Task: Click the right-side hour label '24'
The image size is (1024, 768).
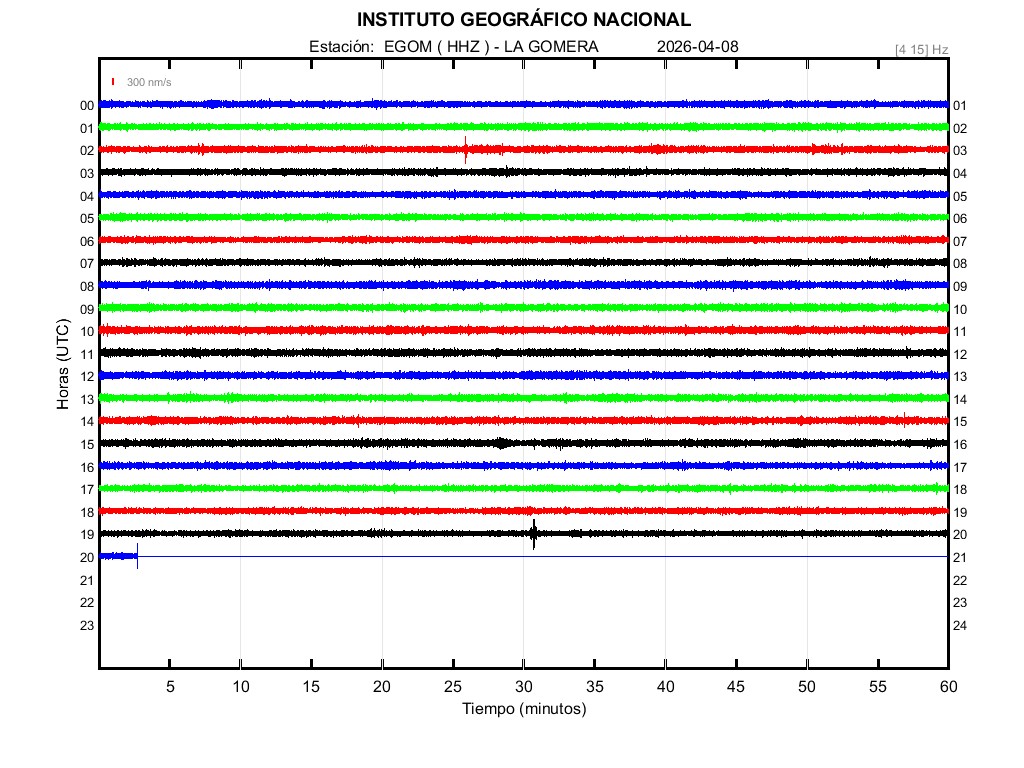Action: [960, 626]
